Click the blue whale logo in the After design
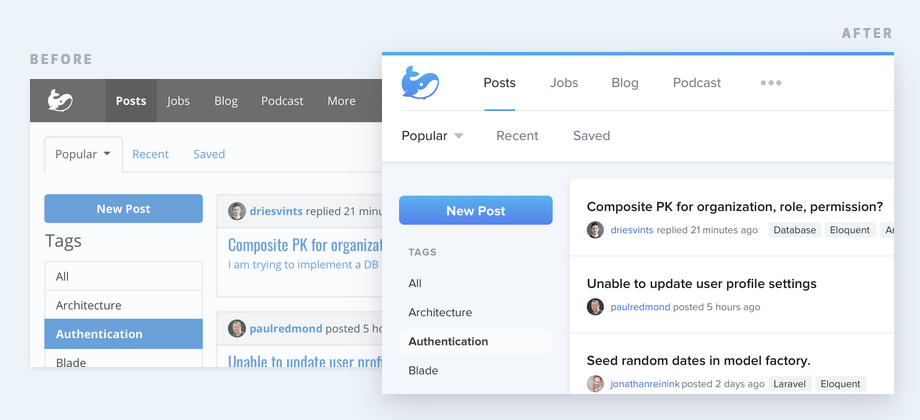 (420, 82)
